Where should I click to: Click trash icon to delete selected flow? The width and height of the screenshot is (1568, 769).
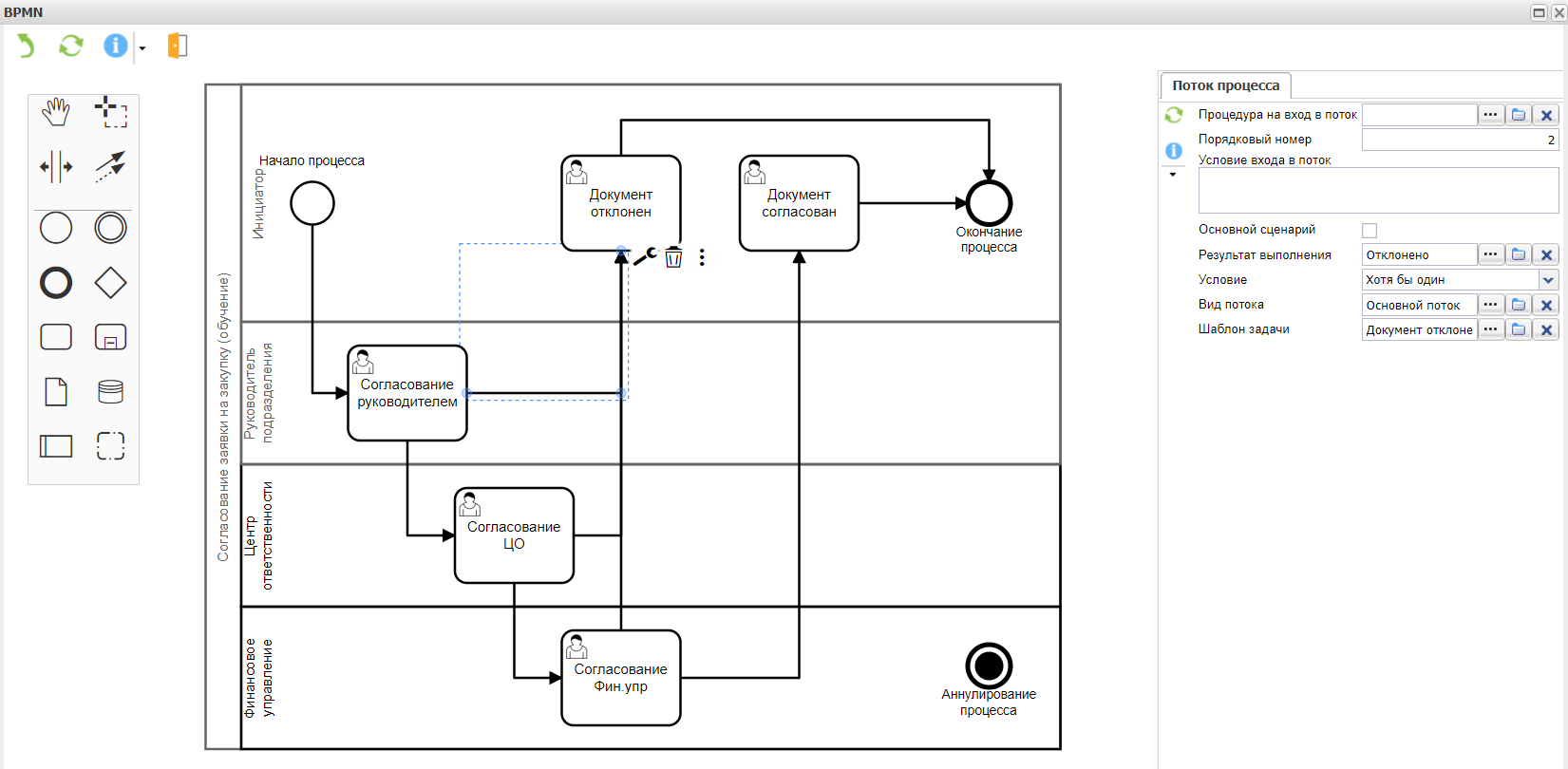[673, 257]
